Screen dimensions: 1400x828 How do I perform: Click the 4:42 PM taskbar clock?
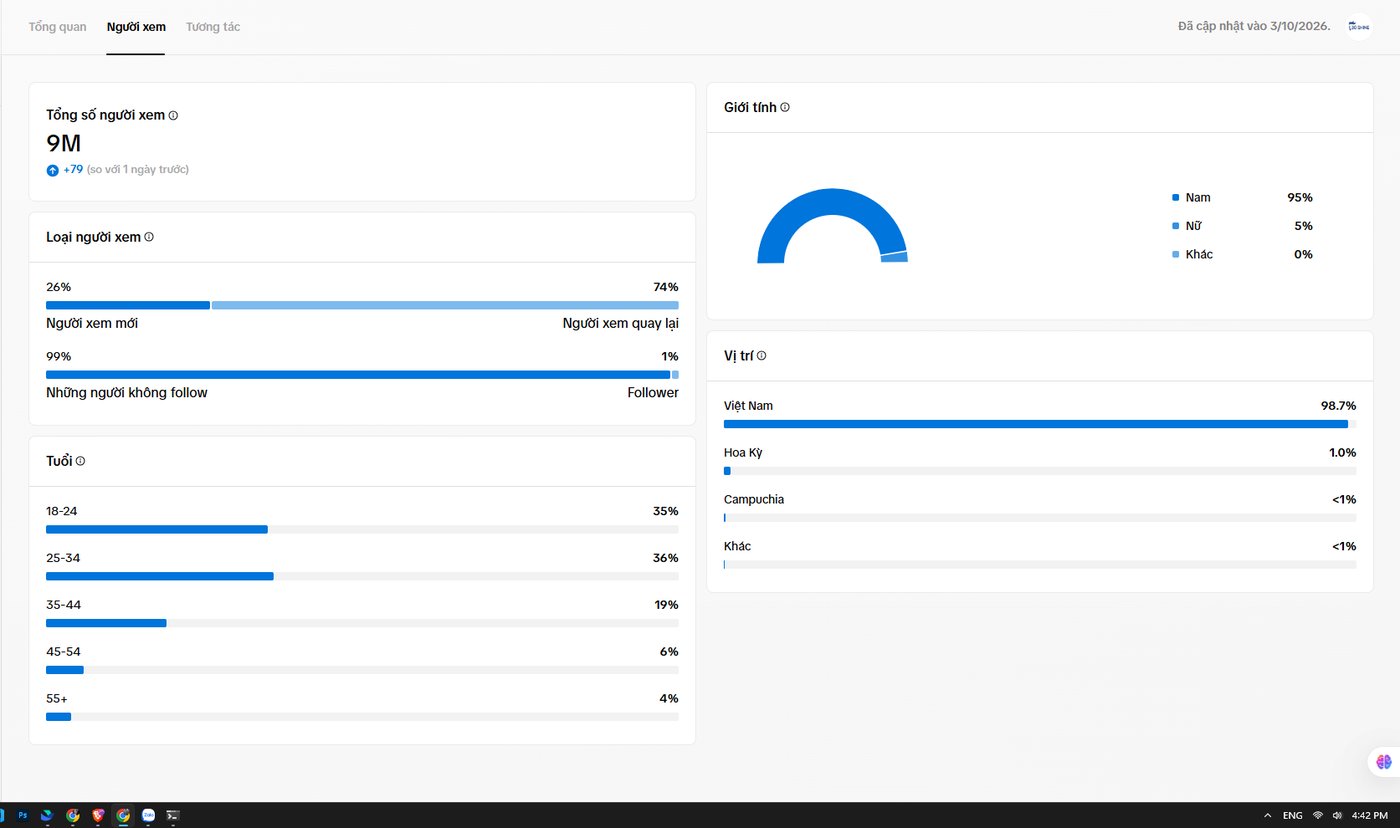[1369, 815]
